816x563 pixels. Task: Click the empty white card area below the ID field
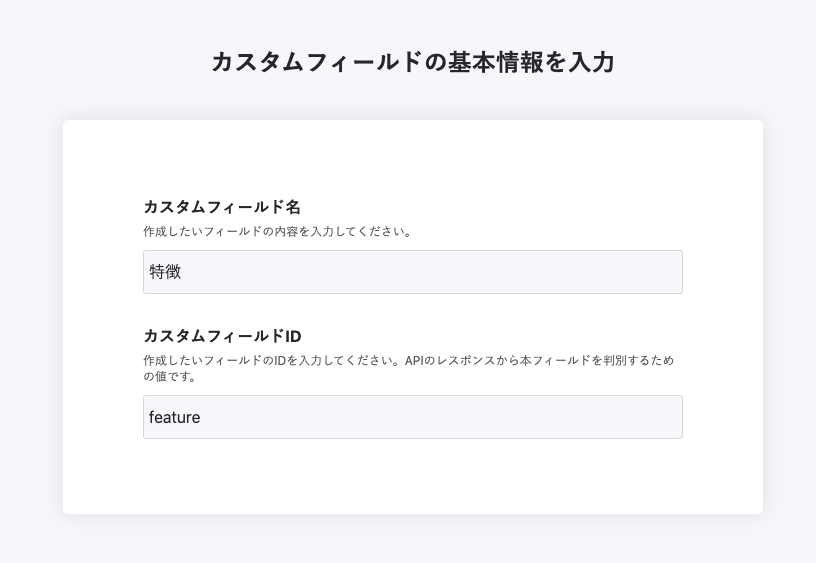412,478
